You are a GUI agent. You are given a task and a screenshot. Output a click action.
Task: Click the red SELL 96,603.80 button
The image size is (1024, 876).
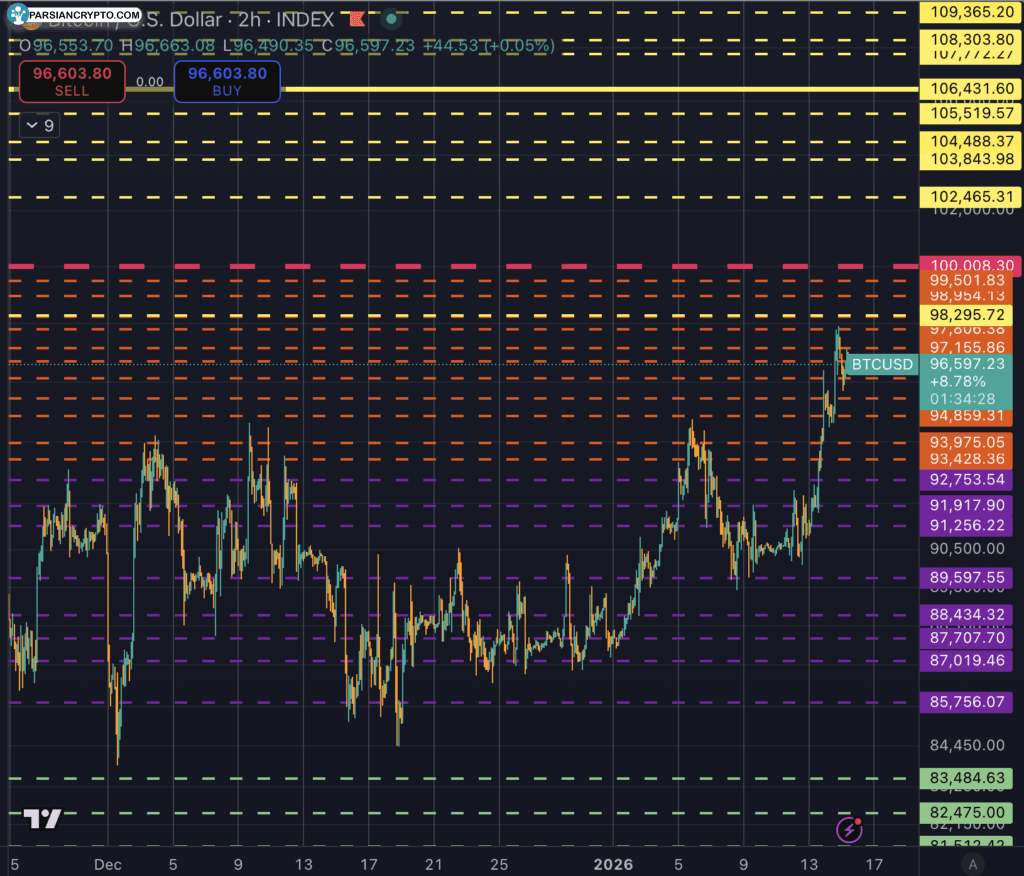72,82
